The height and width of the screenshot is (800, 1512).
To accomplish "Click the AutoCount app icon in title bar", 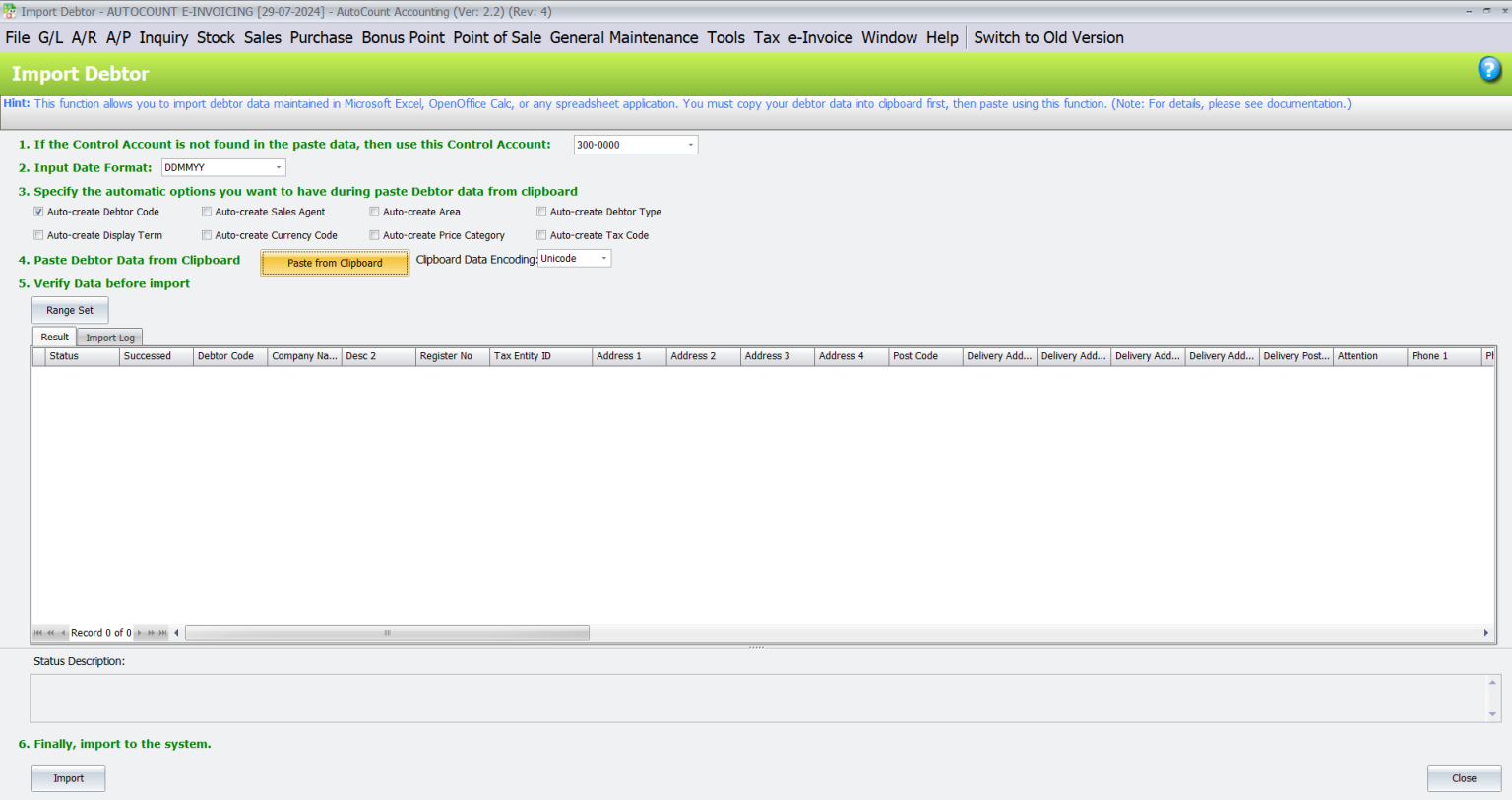I will click(9, 11).
